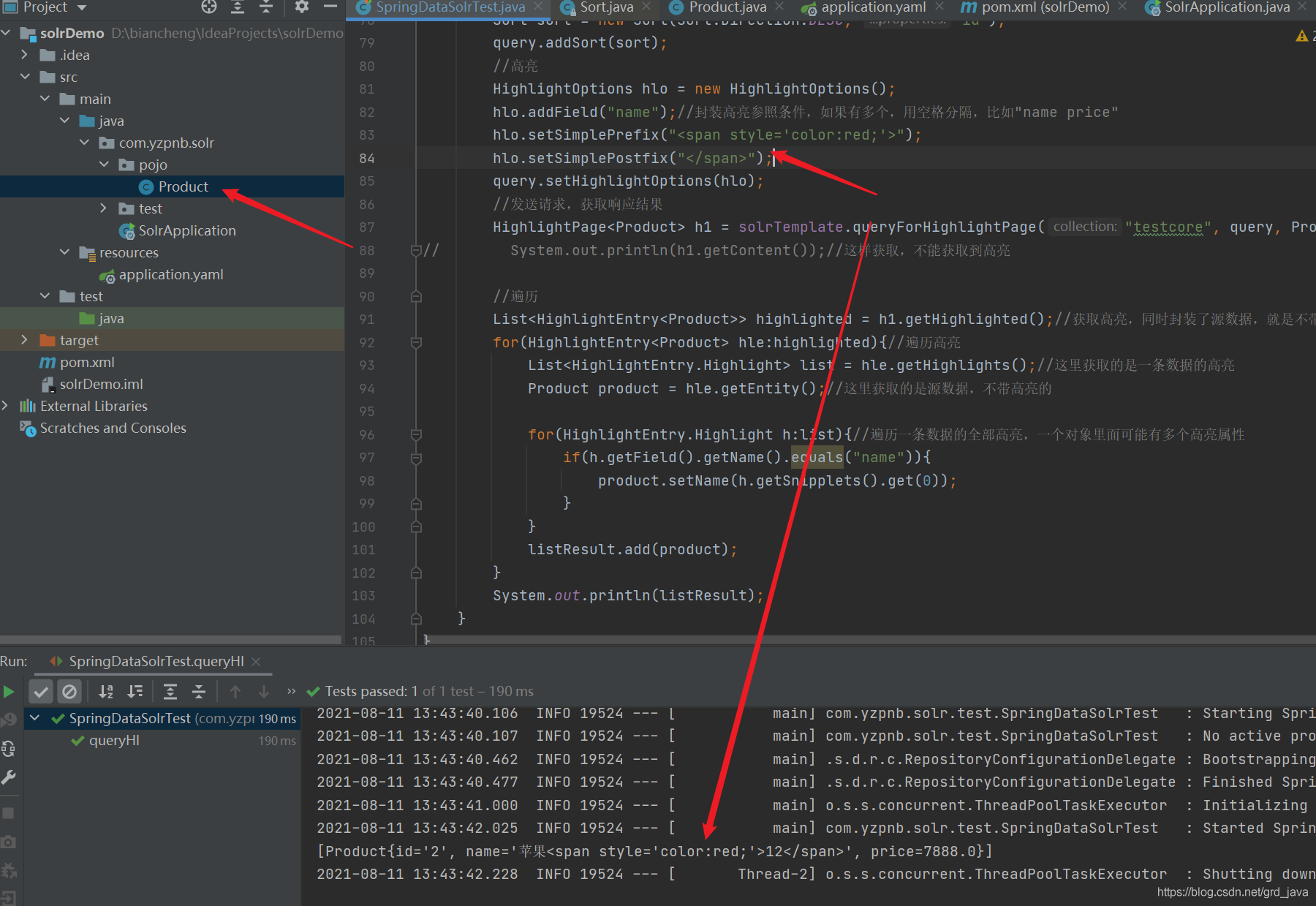Toggle fold marker at line 97
1316x906 pixels.
tap(416, 458)
